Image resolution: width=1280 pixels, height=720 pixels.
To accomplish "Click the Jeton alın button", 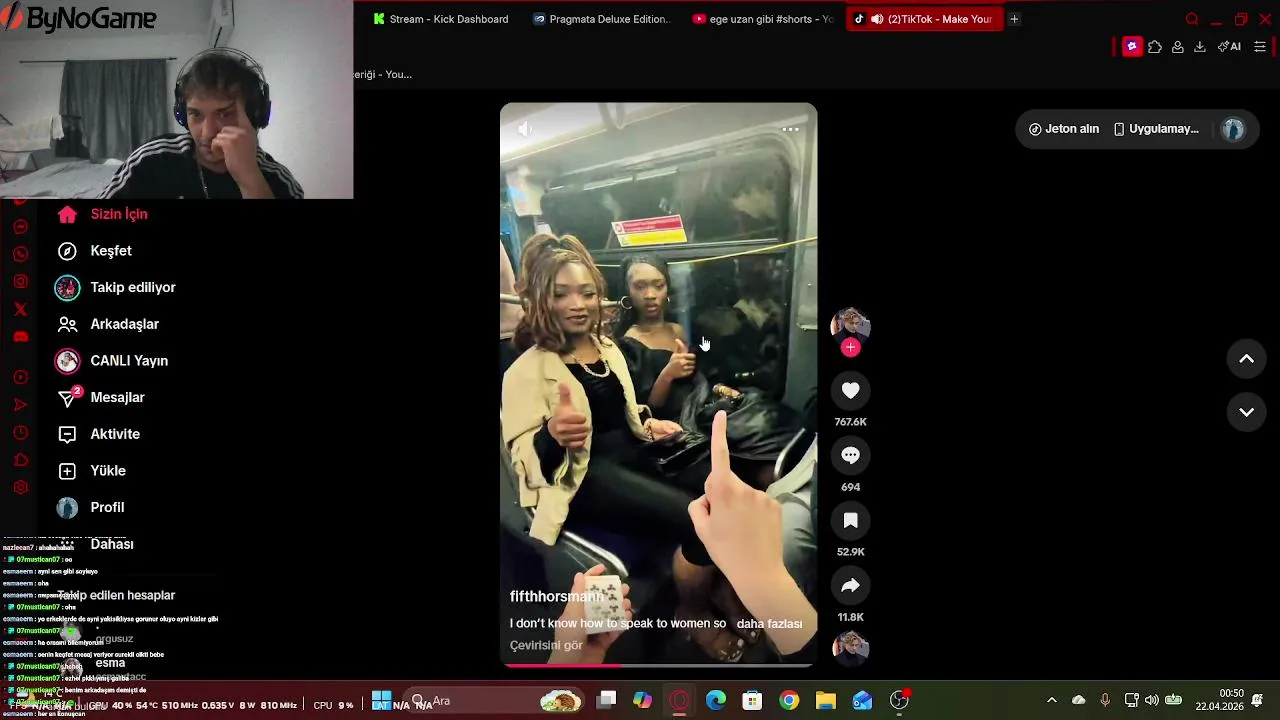I will tap(1064, 129).
